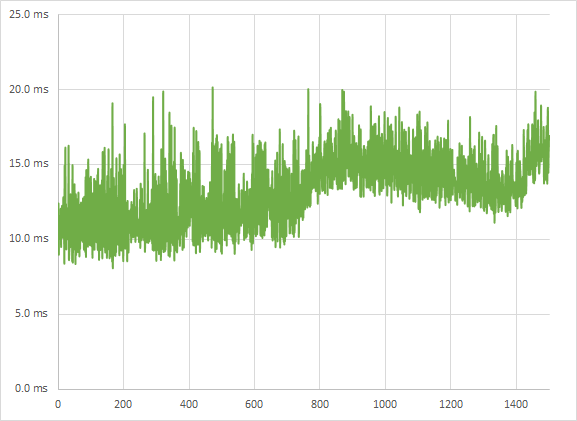Select the green spike near 1460
577x421 pixels.
click(535, 93)
